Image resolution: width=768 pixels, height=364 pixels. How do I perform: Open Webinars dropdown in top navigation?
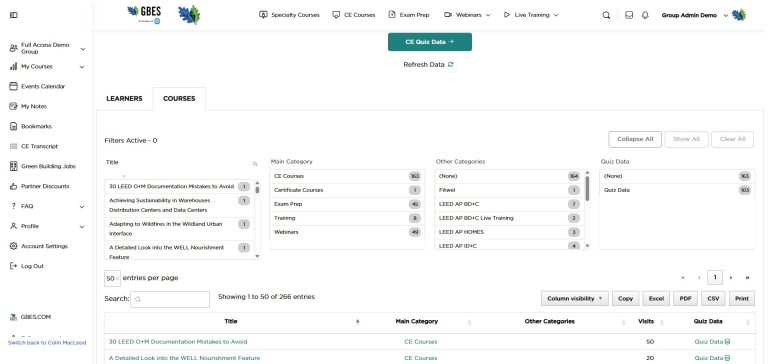(x=467, y=15)
